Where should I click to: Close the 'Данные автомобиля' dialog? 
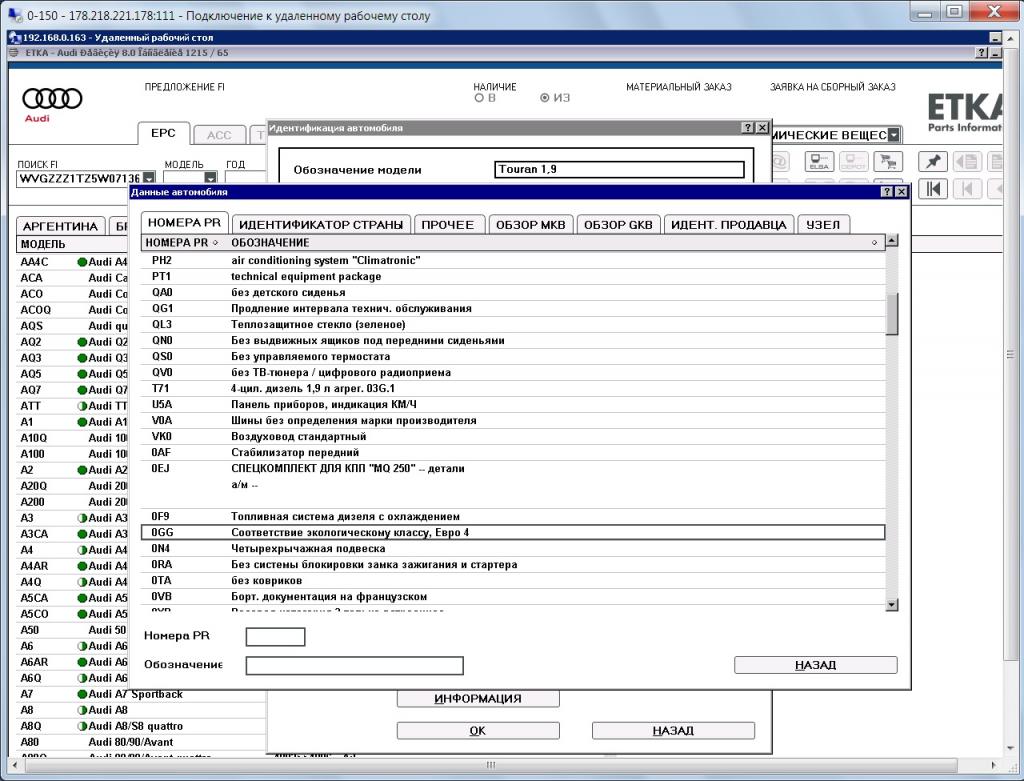tap(901, 192)
